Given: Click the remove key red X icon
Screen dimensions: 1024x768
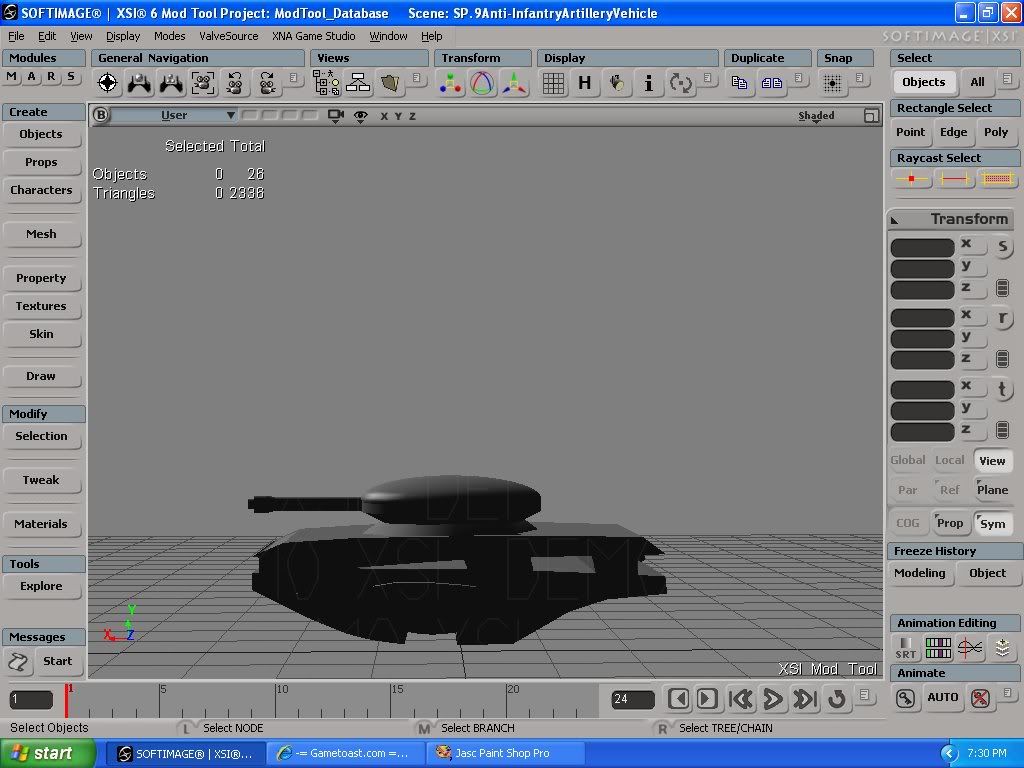Looking at the screenshot, I should pyautogui.click(x=980, y=698).
